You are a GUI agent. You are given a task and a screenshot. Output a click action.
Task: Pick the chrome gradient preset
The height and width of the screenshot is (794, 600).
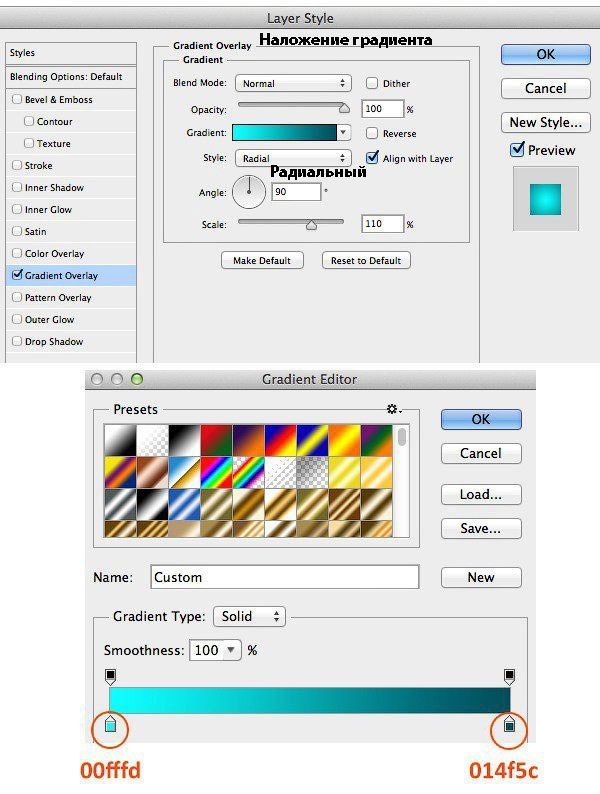click(185, 472)
